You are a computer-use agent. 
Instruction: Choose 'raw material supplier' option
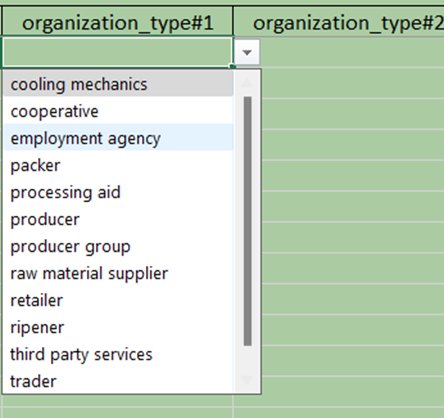(118, 273)
